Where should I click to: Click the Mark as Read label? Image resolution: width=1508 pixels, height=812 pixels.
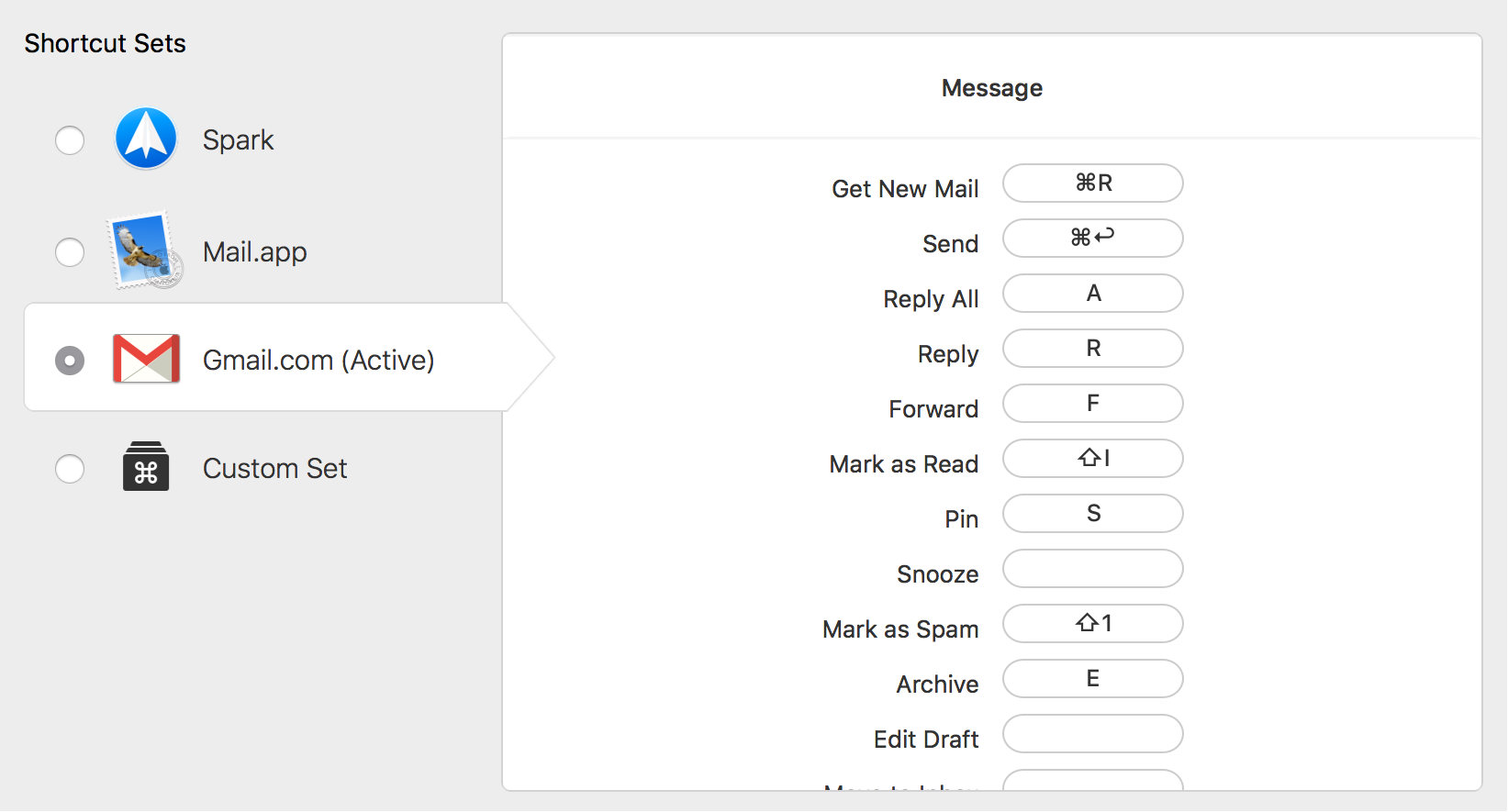tap(904, 464)
